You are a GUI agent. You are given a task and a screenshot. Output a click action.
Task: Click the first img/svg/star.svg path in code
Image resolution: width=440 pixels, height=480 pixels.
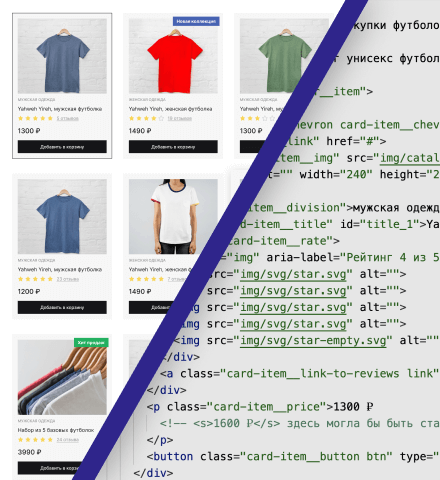pyautogui.click(x=293, y=274)
